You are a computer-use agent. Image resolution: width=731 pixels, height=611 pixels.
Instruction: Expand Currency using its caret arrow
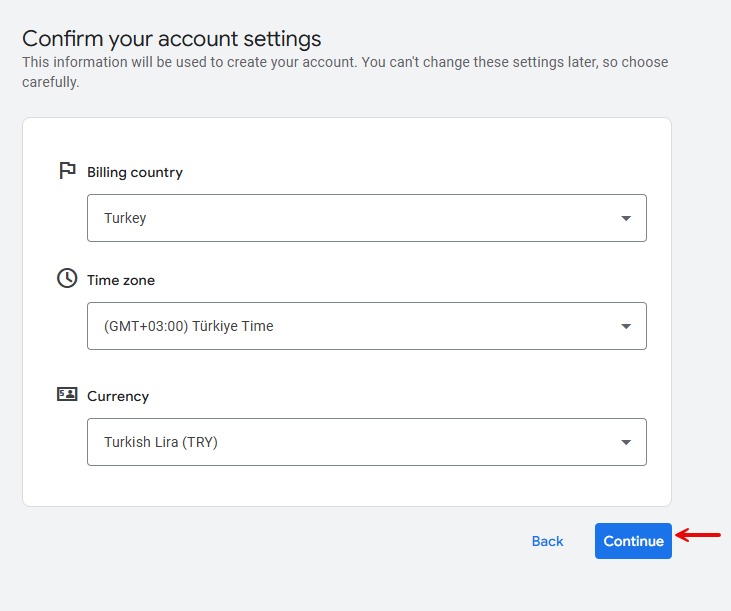626,442
